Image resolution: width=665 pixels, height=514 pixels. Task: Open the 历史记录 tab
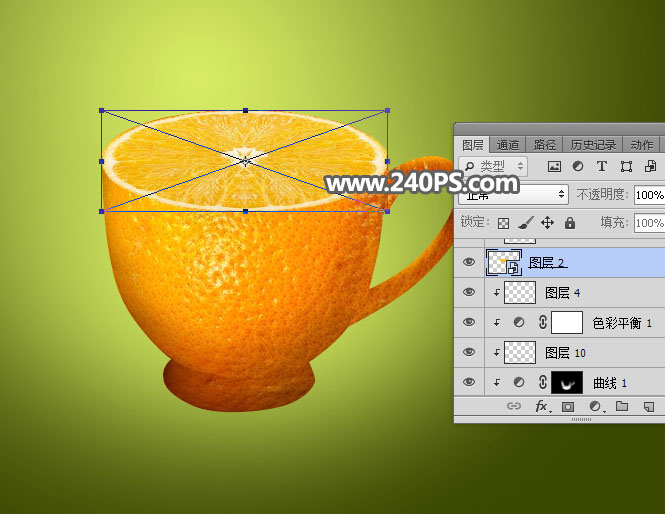[593, 145]
